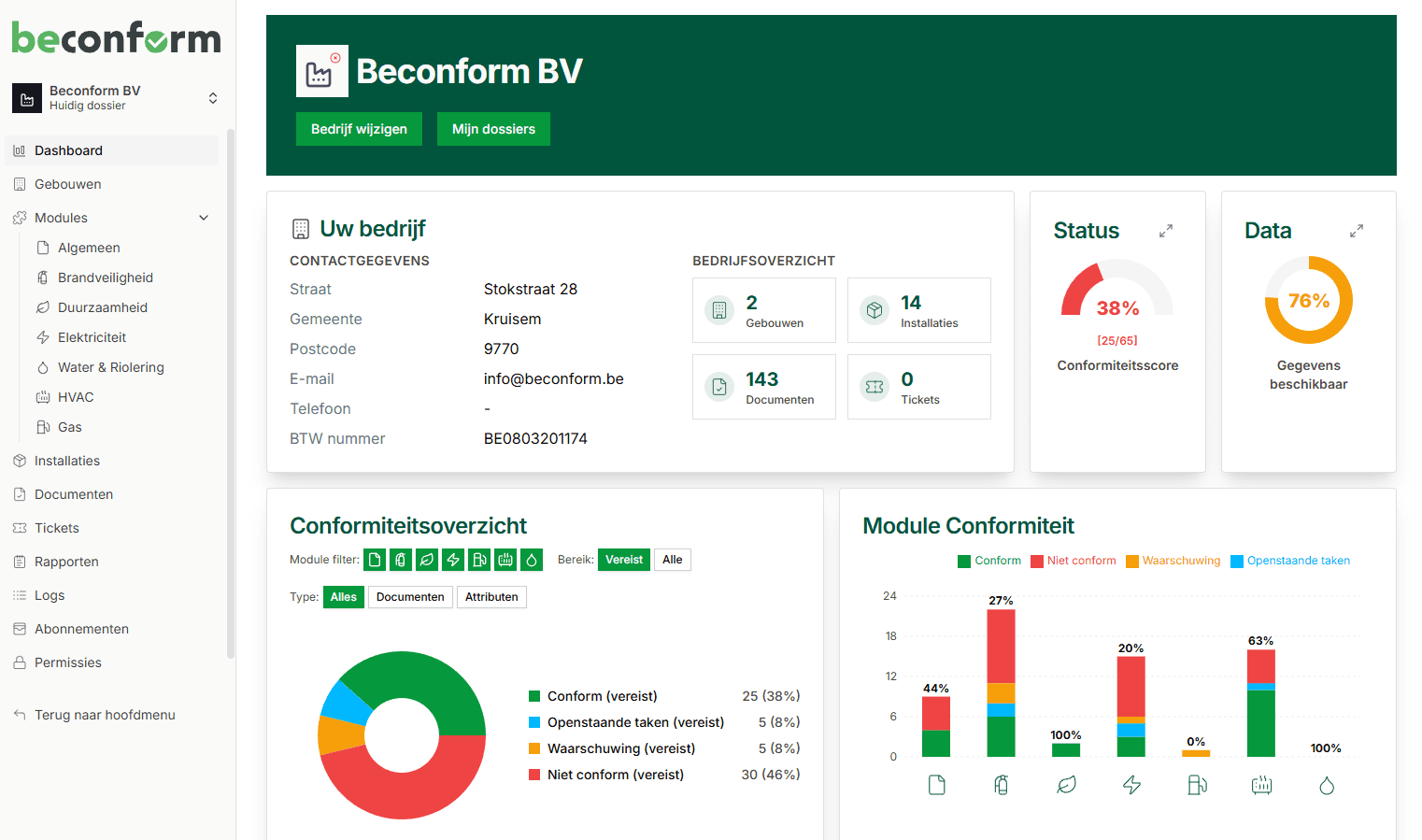
Task: Click the Gebouwen building icon in Bedrijfsoverzicht
Action: [x=719, y=310]
